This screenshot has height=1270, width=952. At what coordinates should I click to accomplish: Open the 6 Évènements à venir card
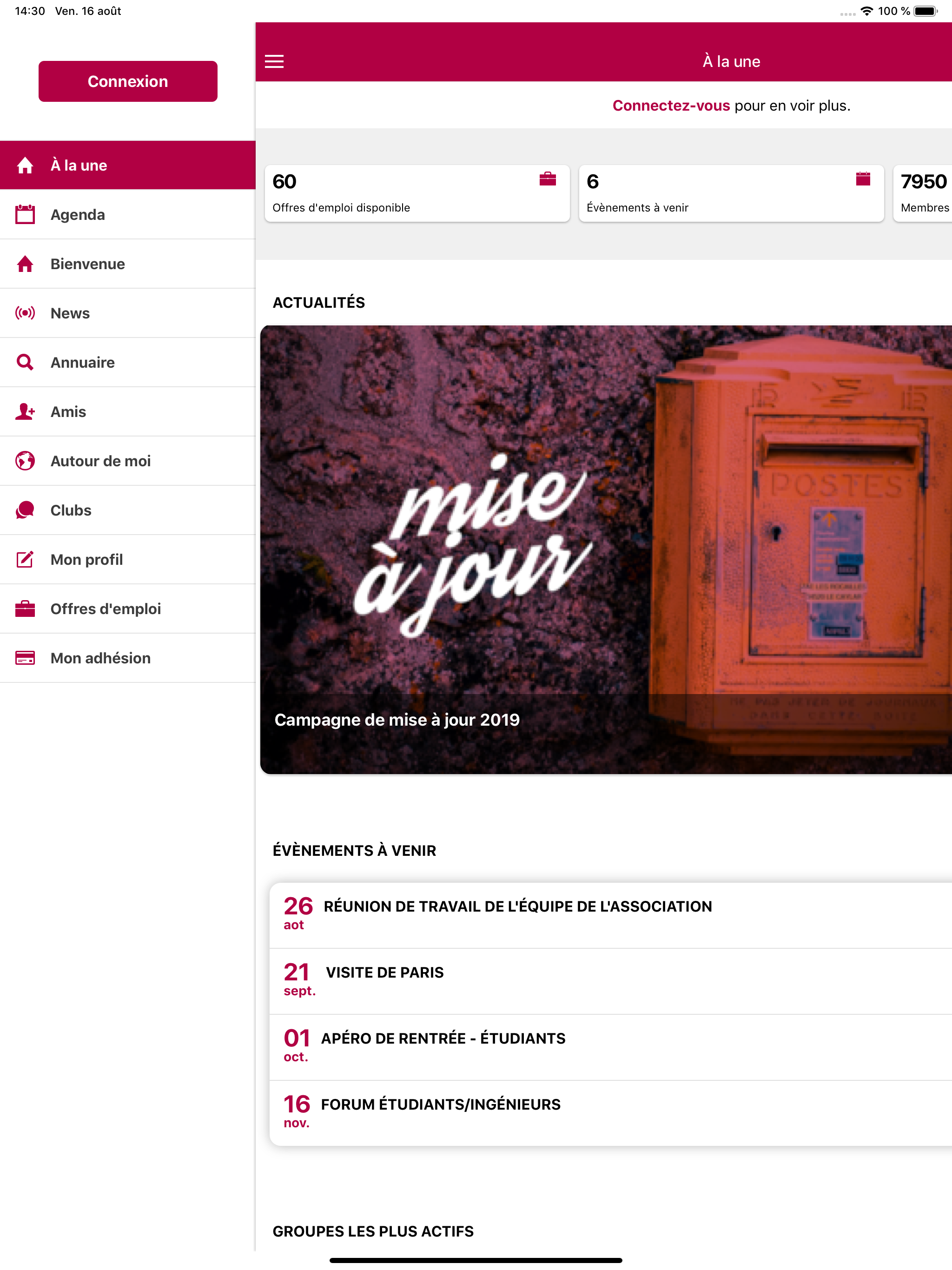click(731, 193)
